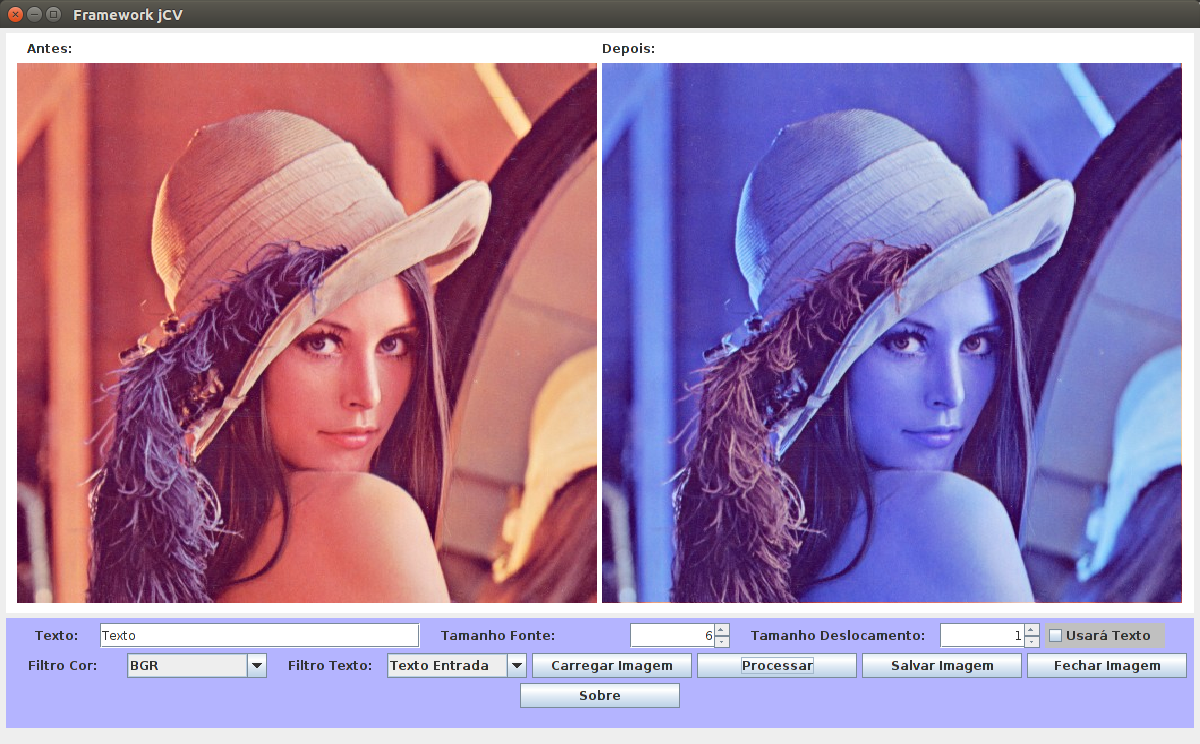Image resolution: width=1200 pixels, height=744 pixels.
Task: Decrease Tamanho Deslocamento with down arrow
Action: [x=1032, y=641]
